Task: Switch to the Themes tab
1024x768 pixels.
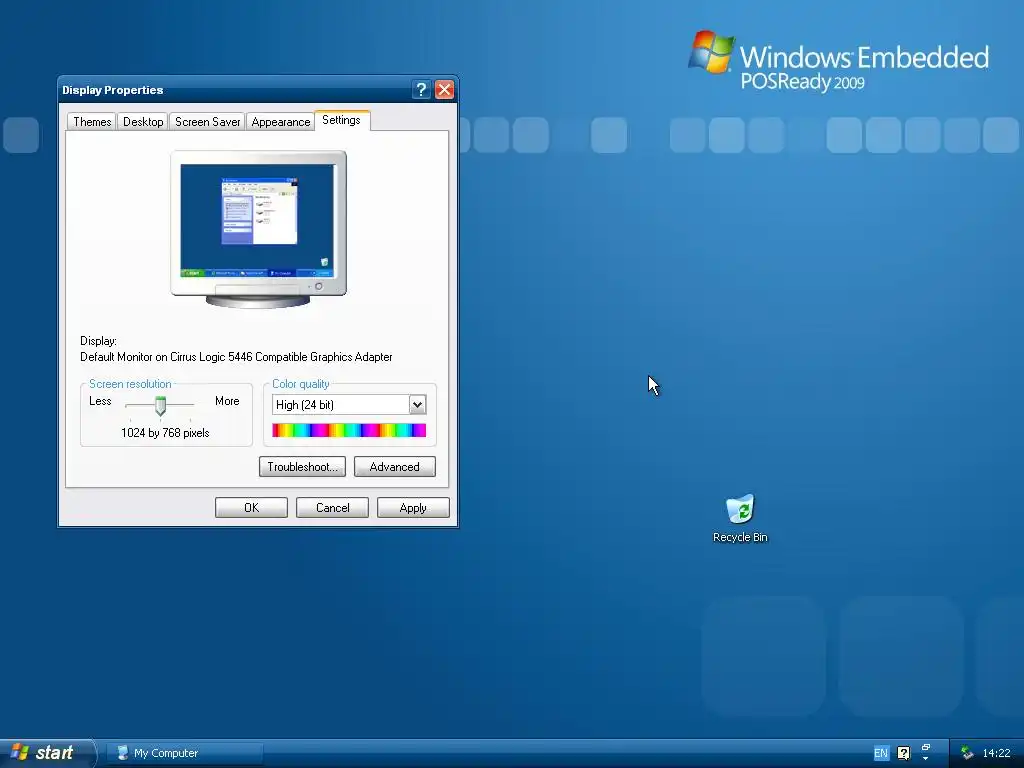Action: [92, 121]
